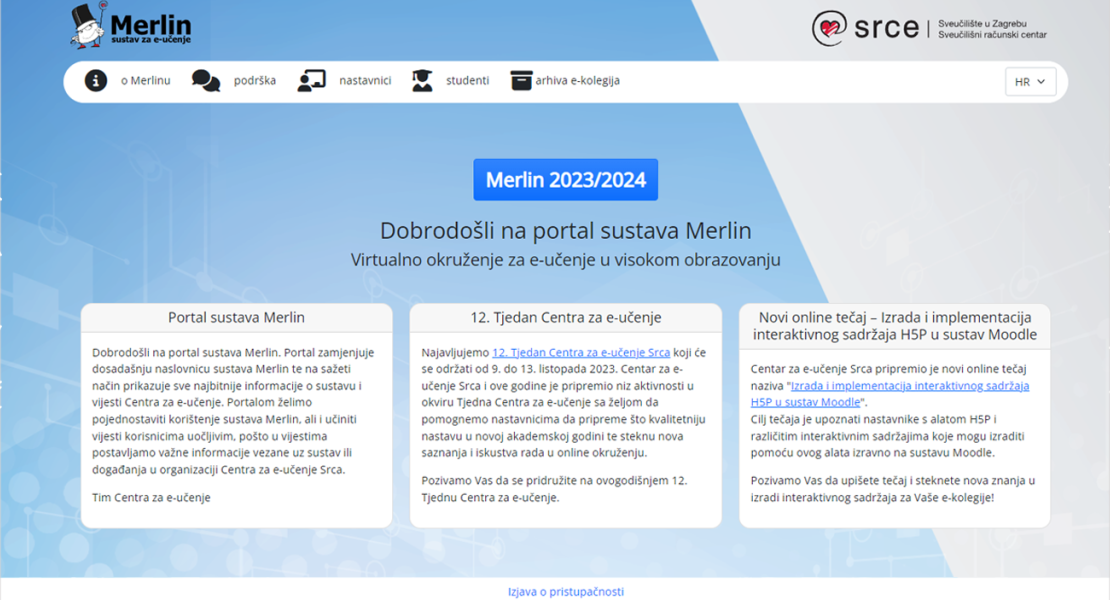Click Sveučilišni računski centar text
This screenshot has width=1110, height=600.
pyautogui.click(x=992, y=35)
